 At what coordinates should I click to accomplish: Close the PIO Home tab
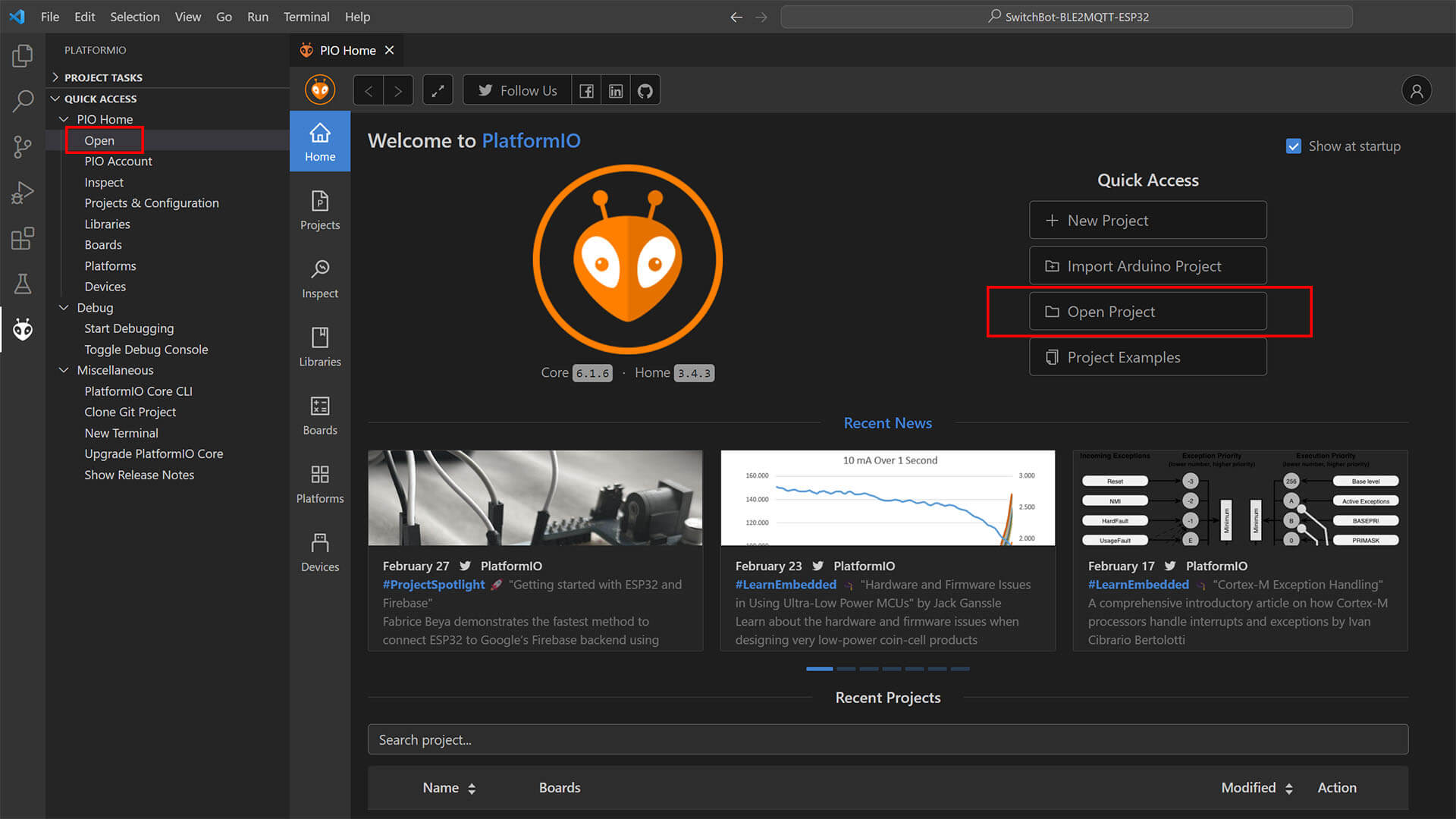(389, 50)
